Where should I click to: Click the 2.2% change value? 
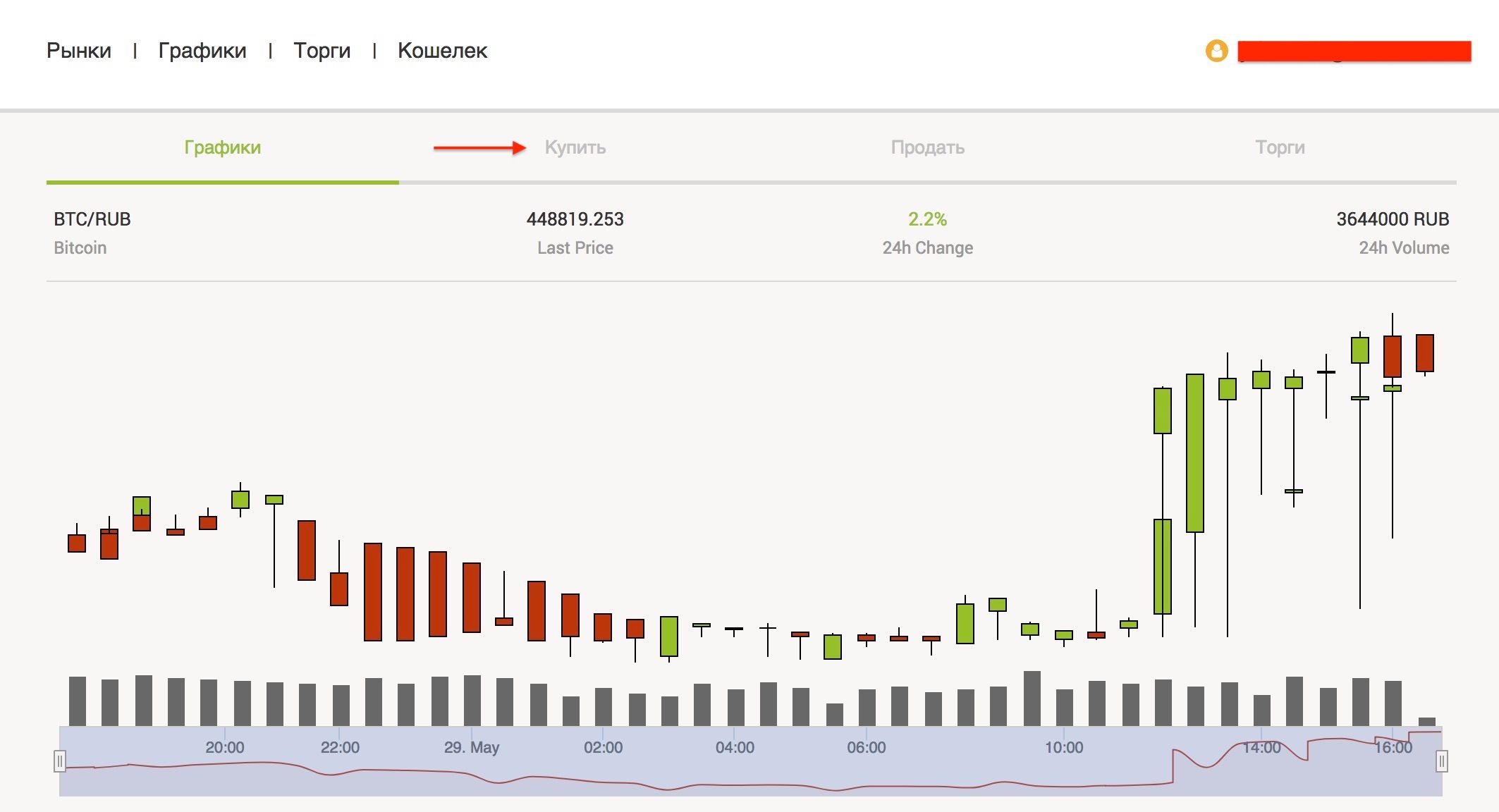pos(927,219)
